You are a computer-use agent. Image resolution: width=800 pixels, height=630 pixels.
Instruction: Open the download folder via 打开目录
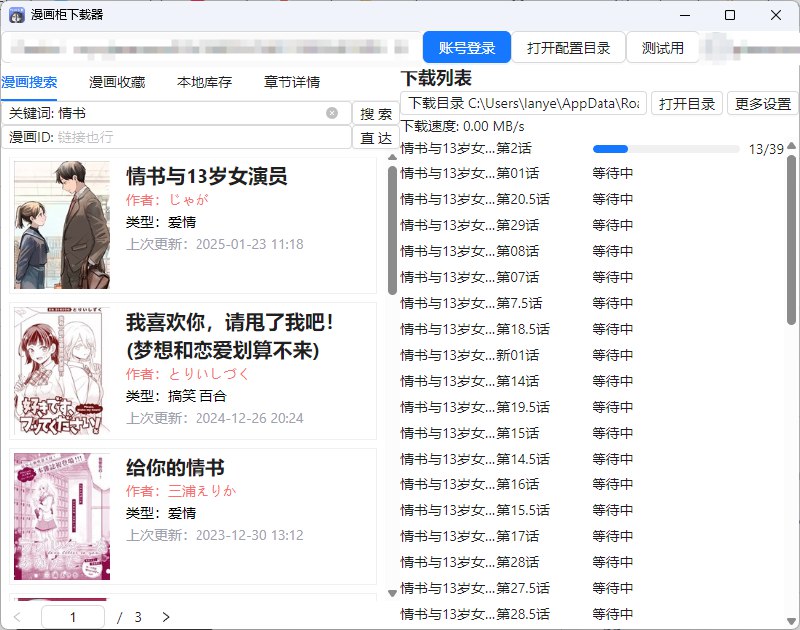coord(687,103)
